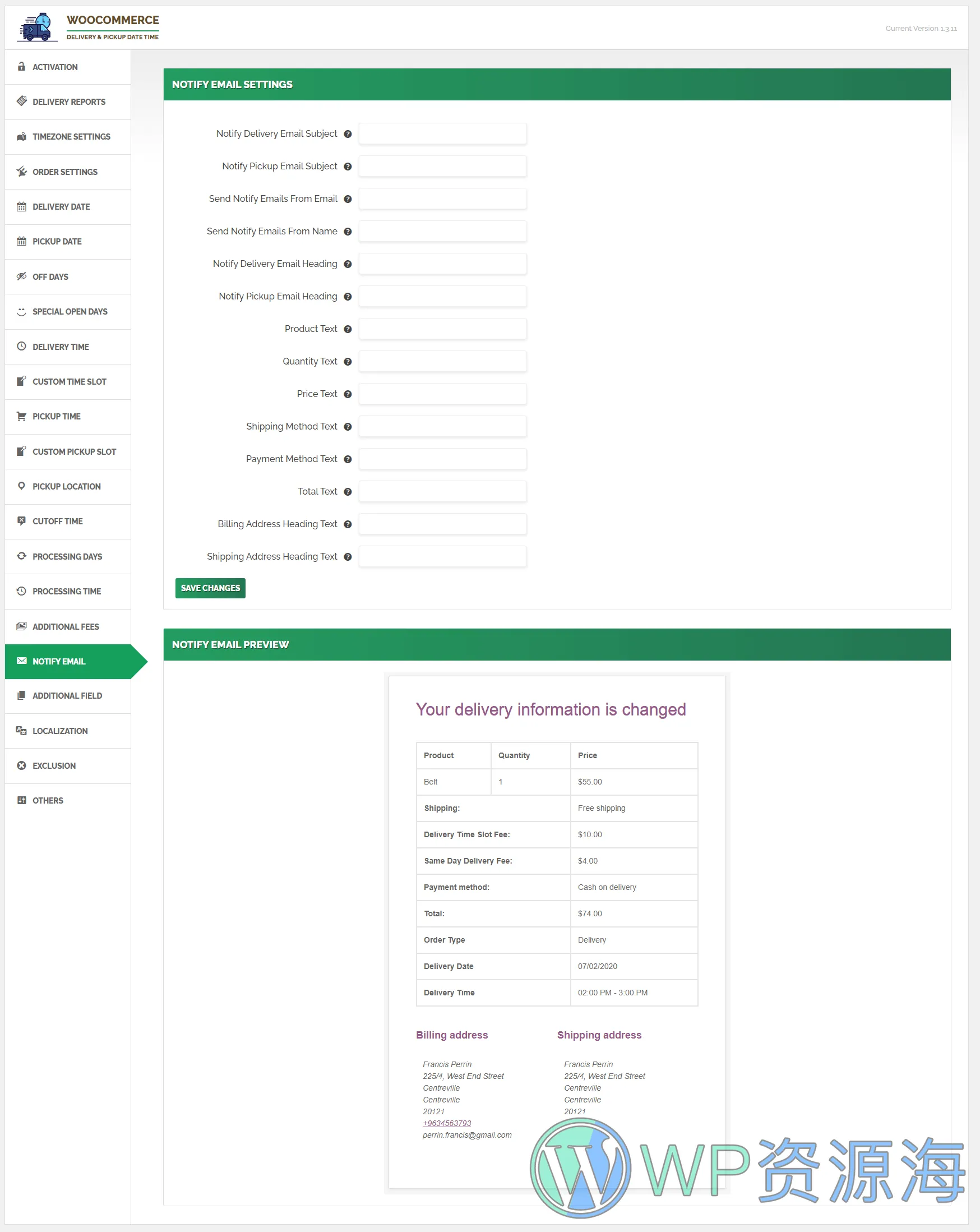Image resolution: width=980 pixels, height=1232 pixels.
Task: Focus the Notify Pickup Email Subject field
Action: (442, 167)
